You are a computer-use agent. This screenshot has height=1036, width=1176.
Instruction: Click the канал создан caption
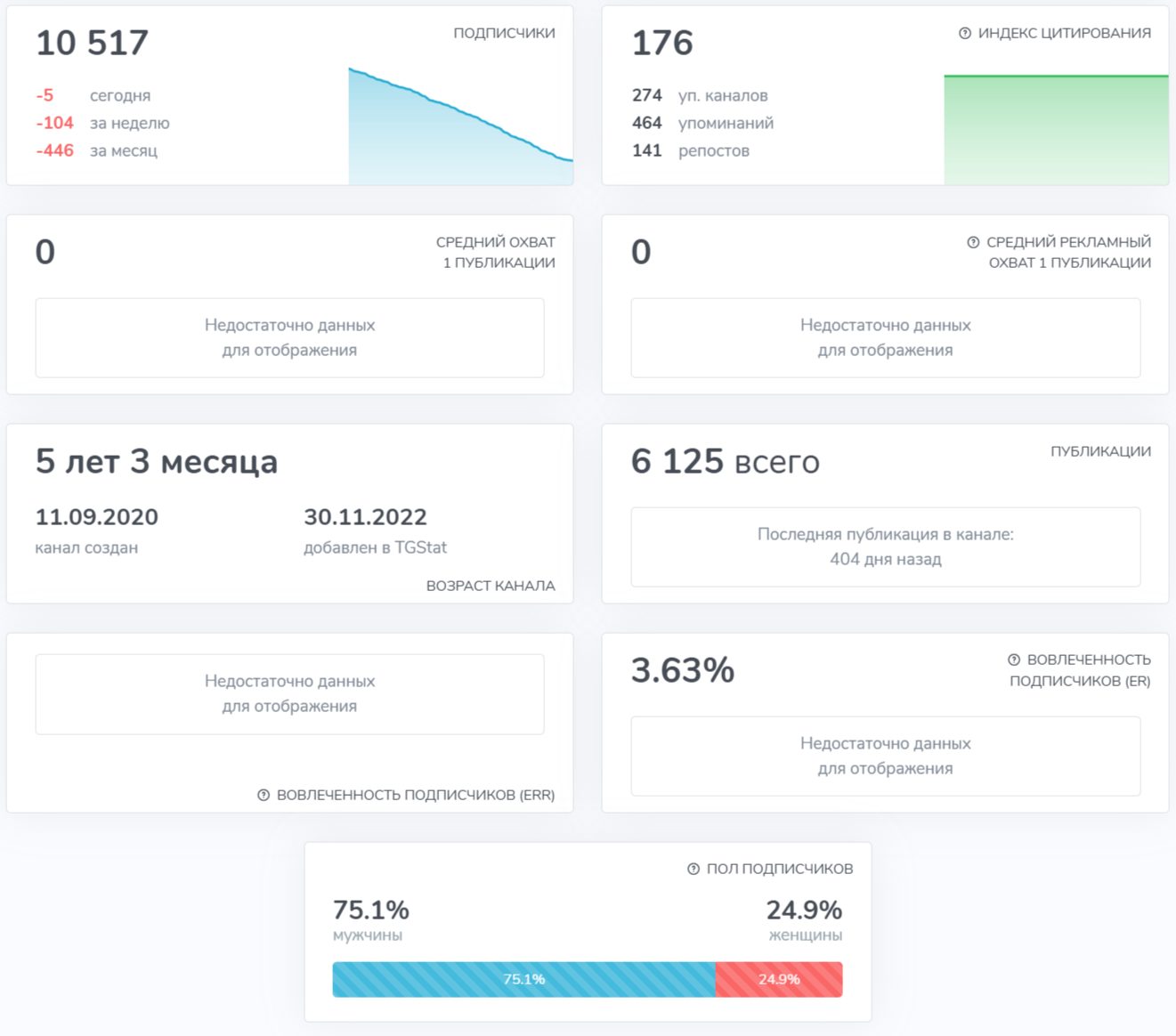click(86, 547)
